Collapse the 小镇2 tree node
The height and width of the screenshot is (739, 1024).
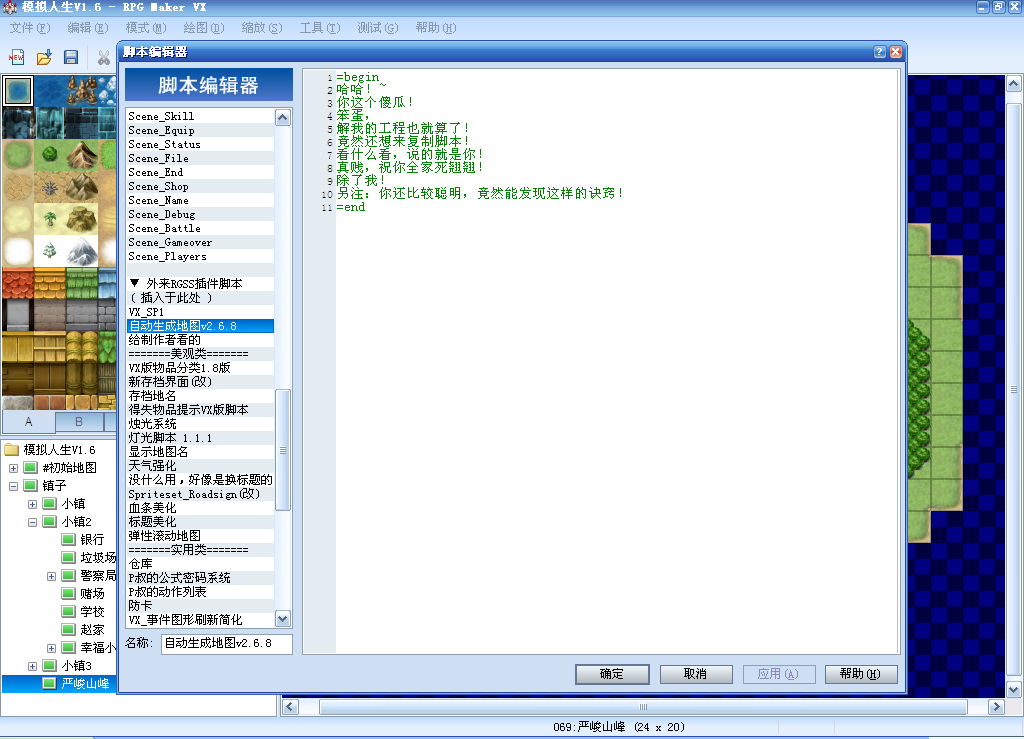pyautogui.click(x=32, y=522)
